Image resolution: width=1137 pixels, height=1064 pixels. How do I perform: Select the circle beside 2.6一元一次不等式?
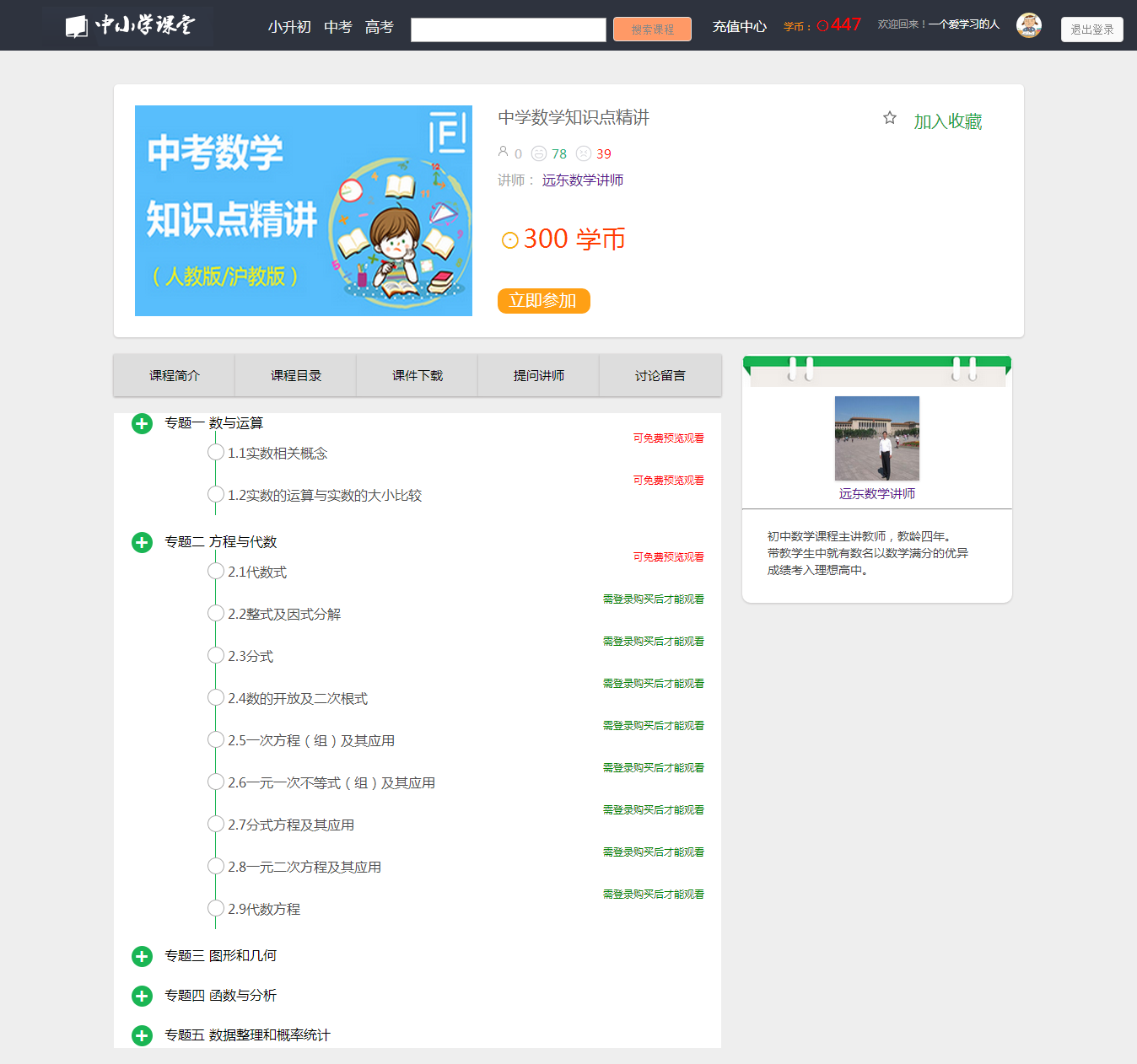(x=216, y=782)
